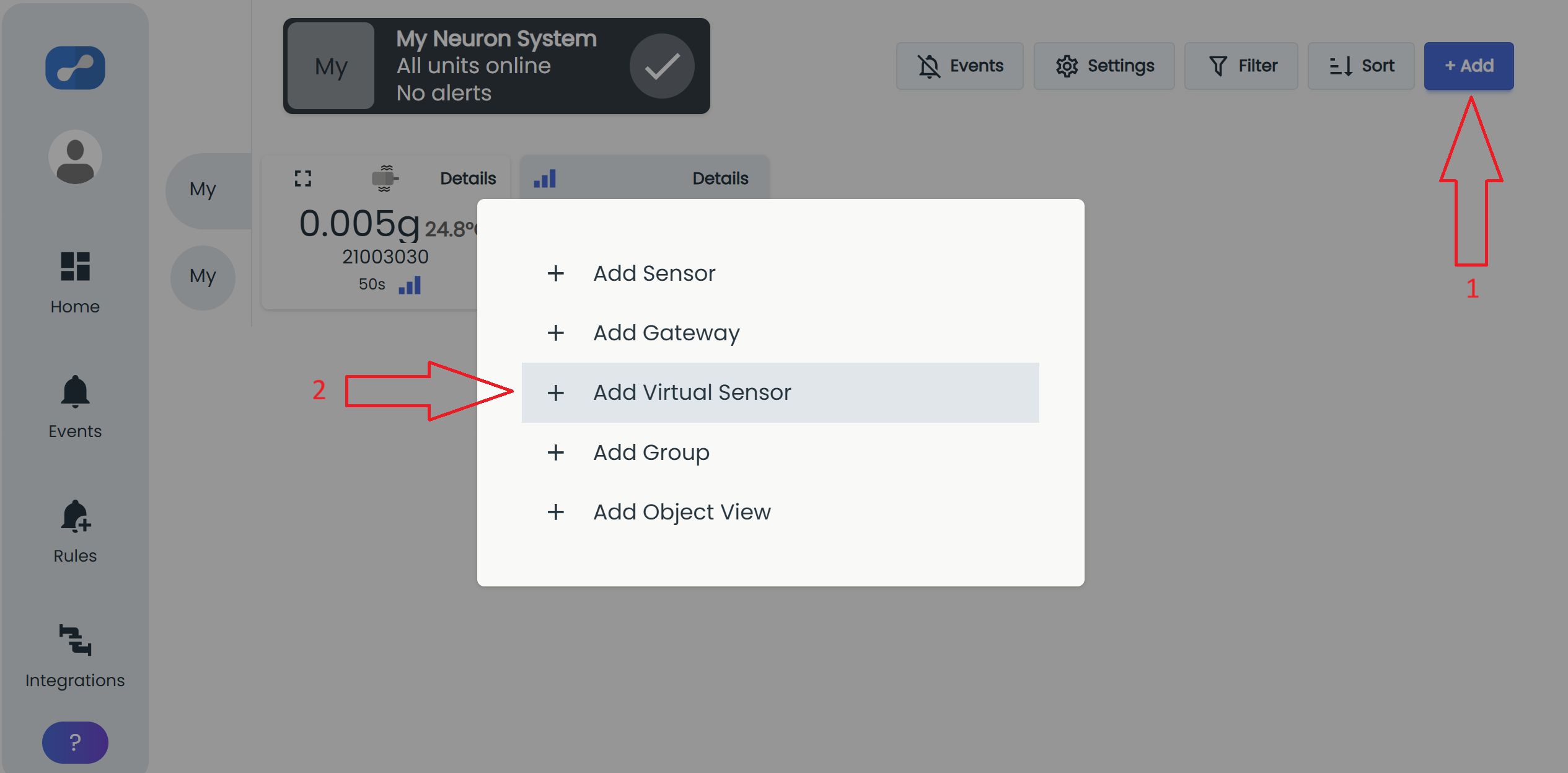
Task: Open Details on the gateway card
Action: coord(720,179)
